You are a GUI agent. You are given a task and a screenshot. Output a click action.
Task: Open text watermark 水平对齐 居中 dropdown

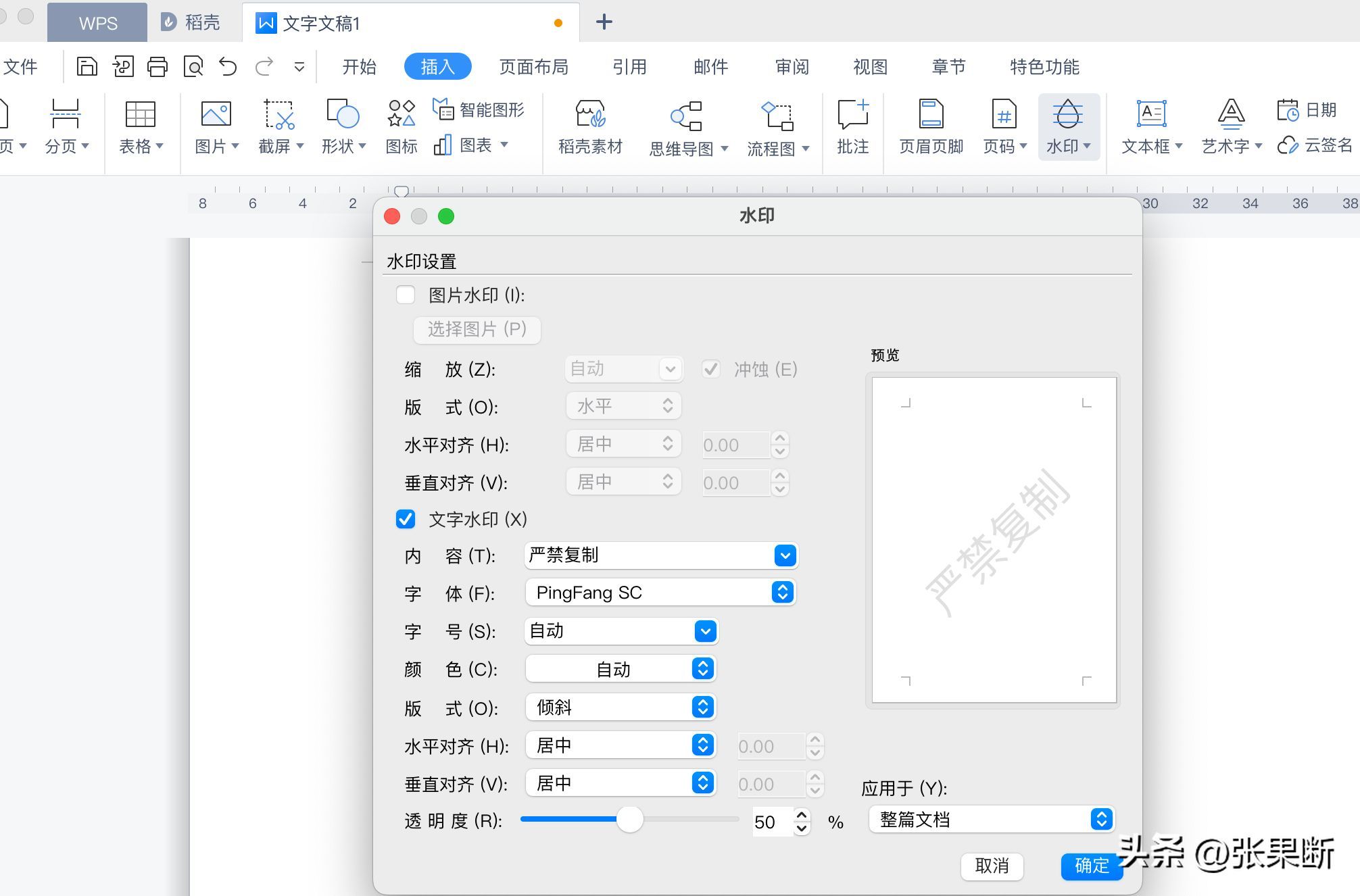621,745
